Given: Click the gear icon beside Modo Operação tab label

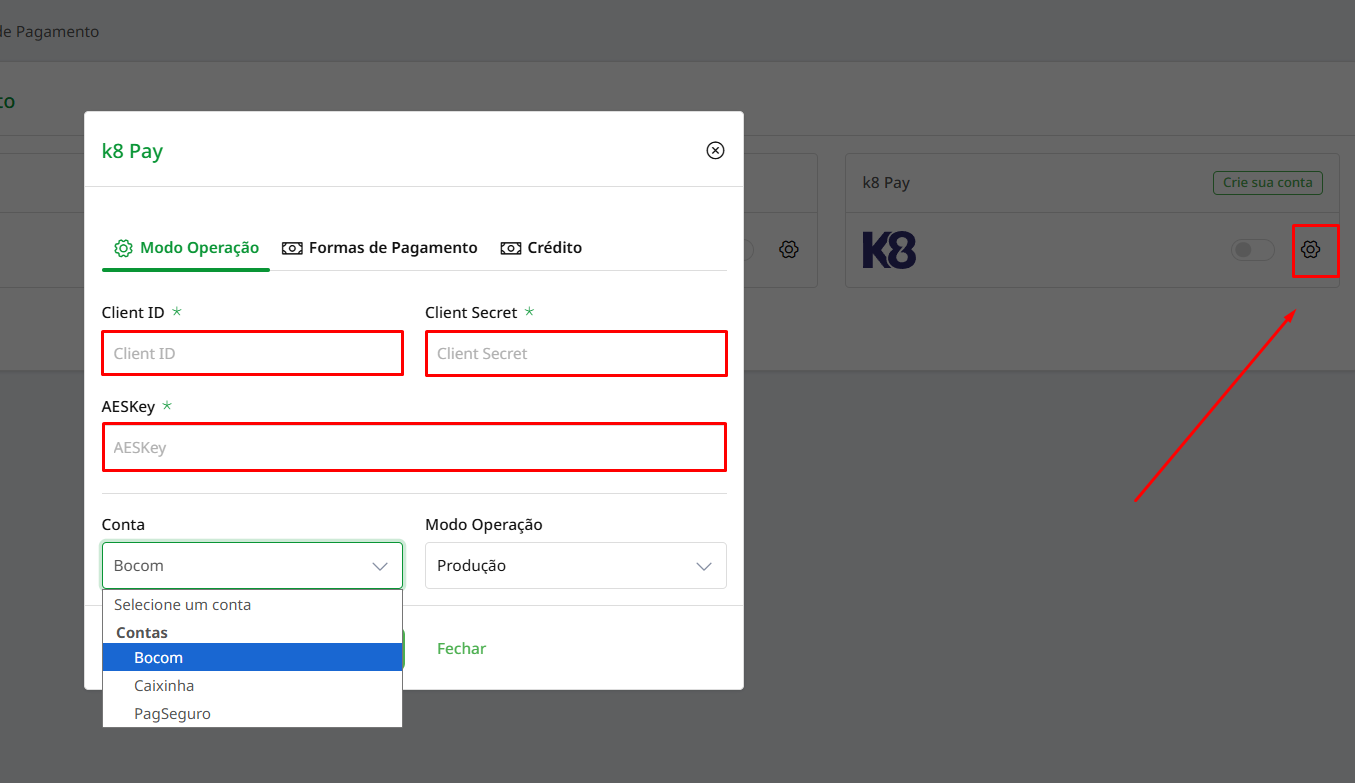Looking at the screenshot, I should click(123, 248).
